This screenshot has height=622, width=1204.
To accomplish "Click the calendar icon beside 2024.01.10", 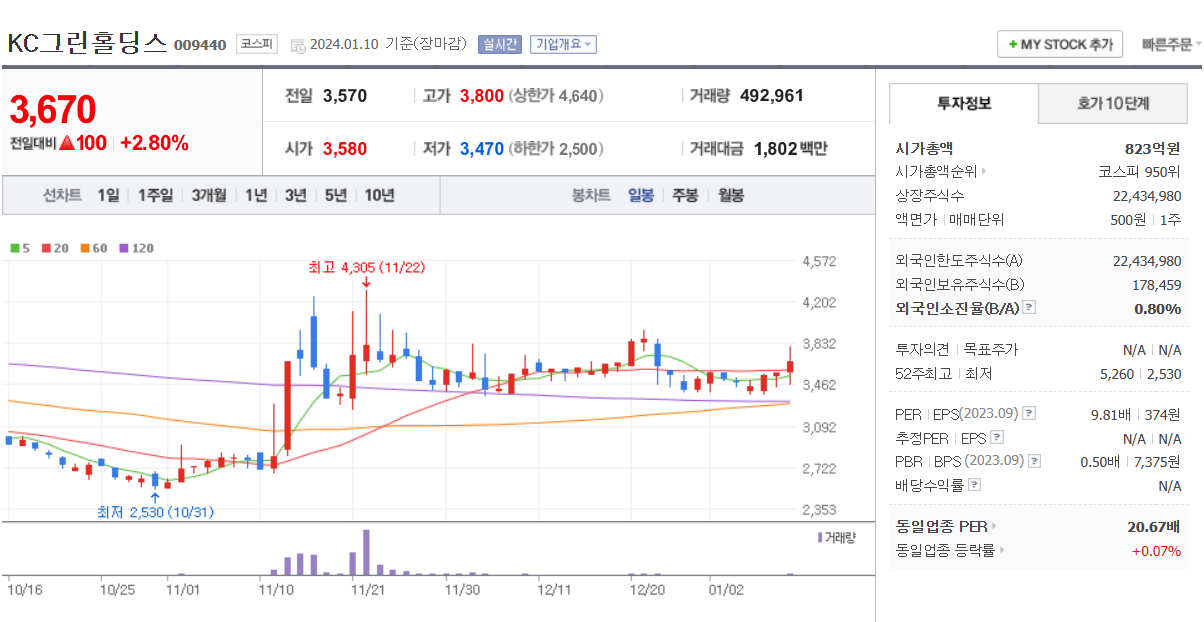I will 298,45.
